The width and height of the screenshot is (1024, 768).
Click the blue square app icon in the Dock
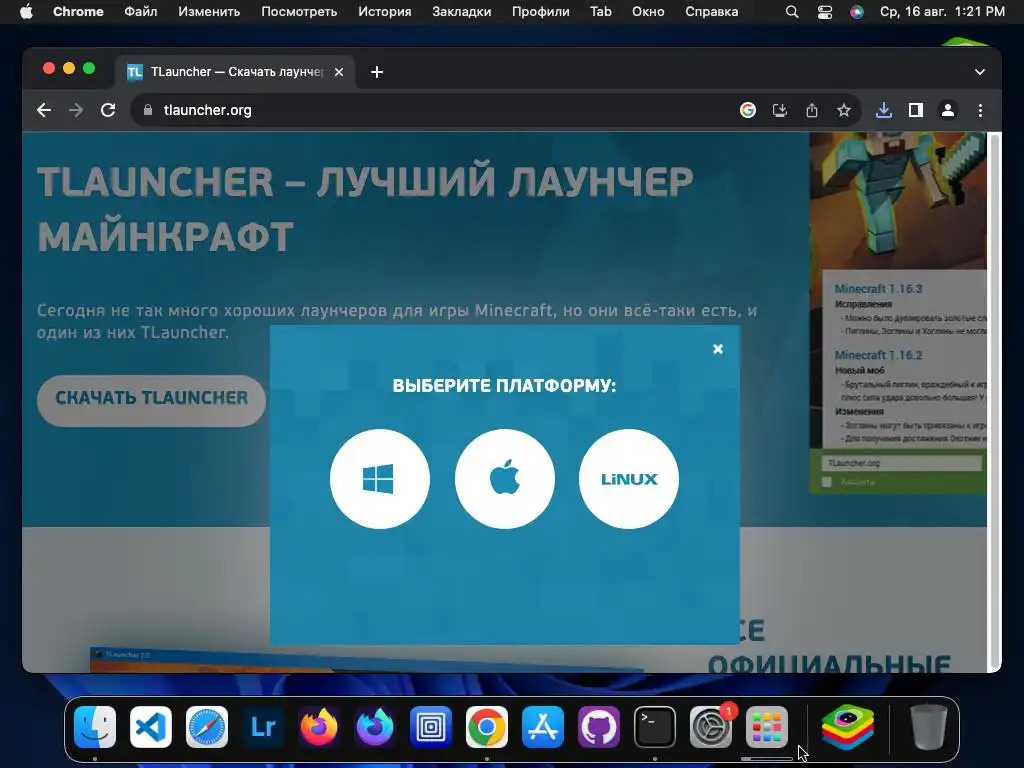pos(431,727)
